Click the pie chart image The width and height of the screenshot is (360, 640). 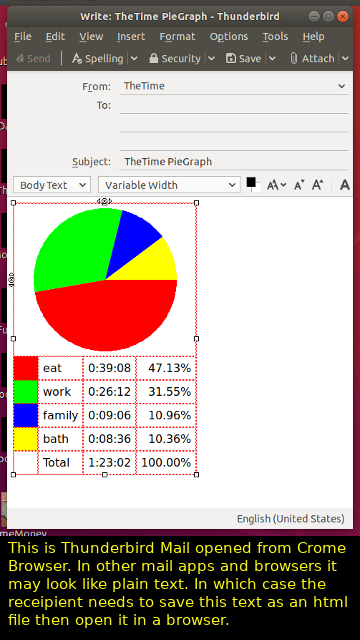[105, 280]
